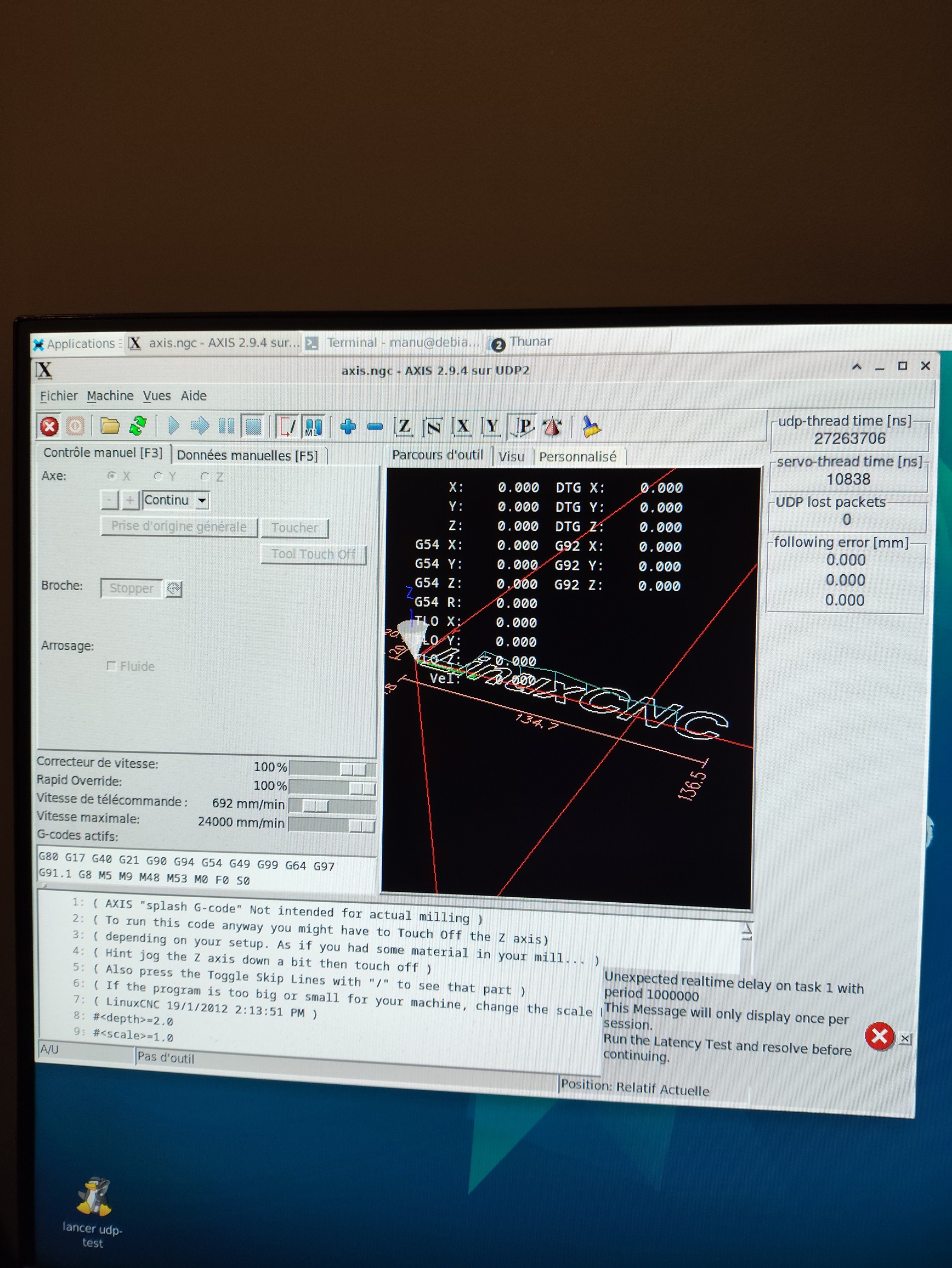Viewport: 952px width, 1268px height.
Task: Click the servo-thread time value 10838
Action: (848, 479)
